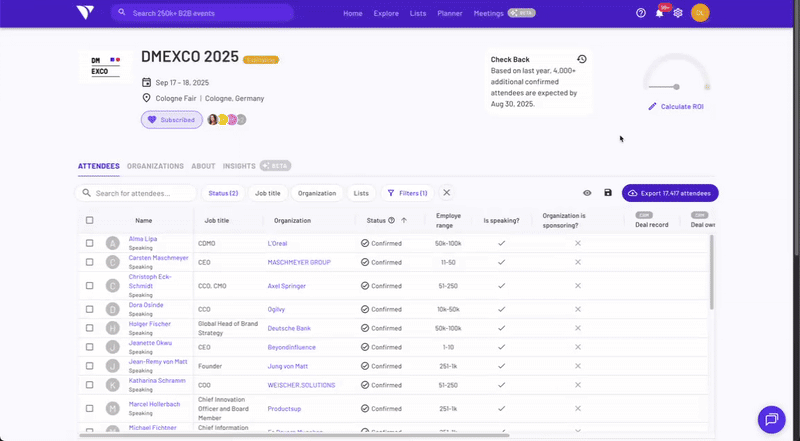Open the Lists filter dropdown
The height and width of the screenshot is (441, 800).
click(361, 193)
